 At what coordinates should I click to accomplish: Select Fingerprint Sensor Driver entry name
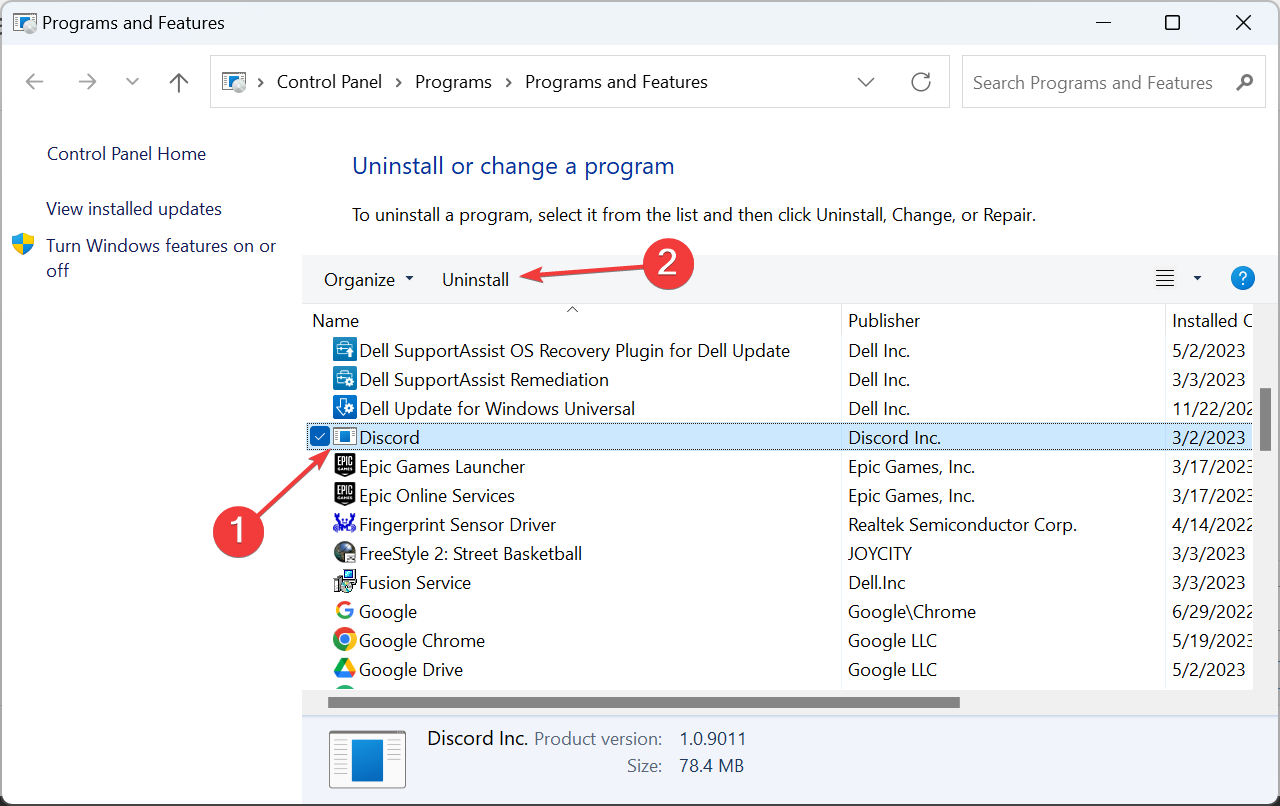(457, 524)
